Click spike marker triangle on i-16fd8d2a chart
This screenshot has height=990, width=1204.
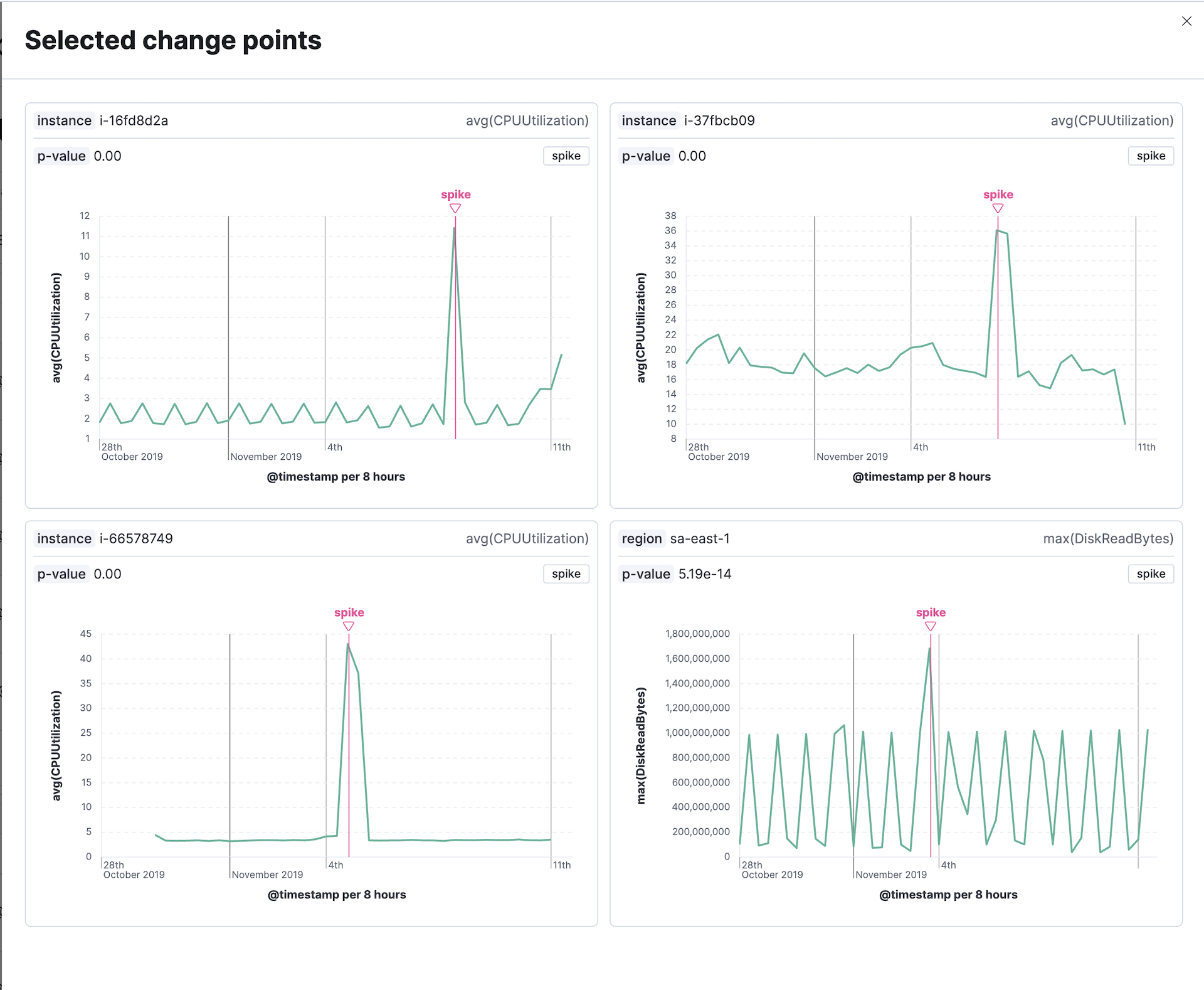455,208
